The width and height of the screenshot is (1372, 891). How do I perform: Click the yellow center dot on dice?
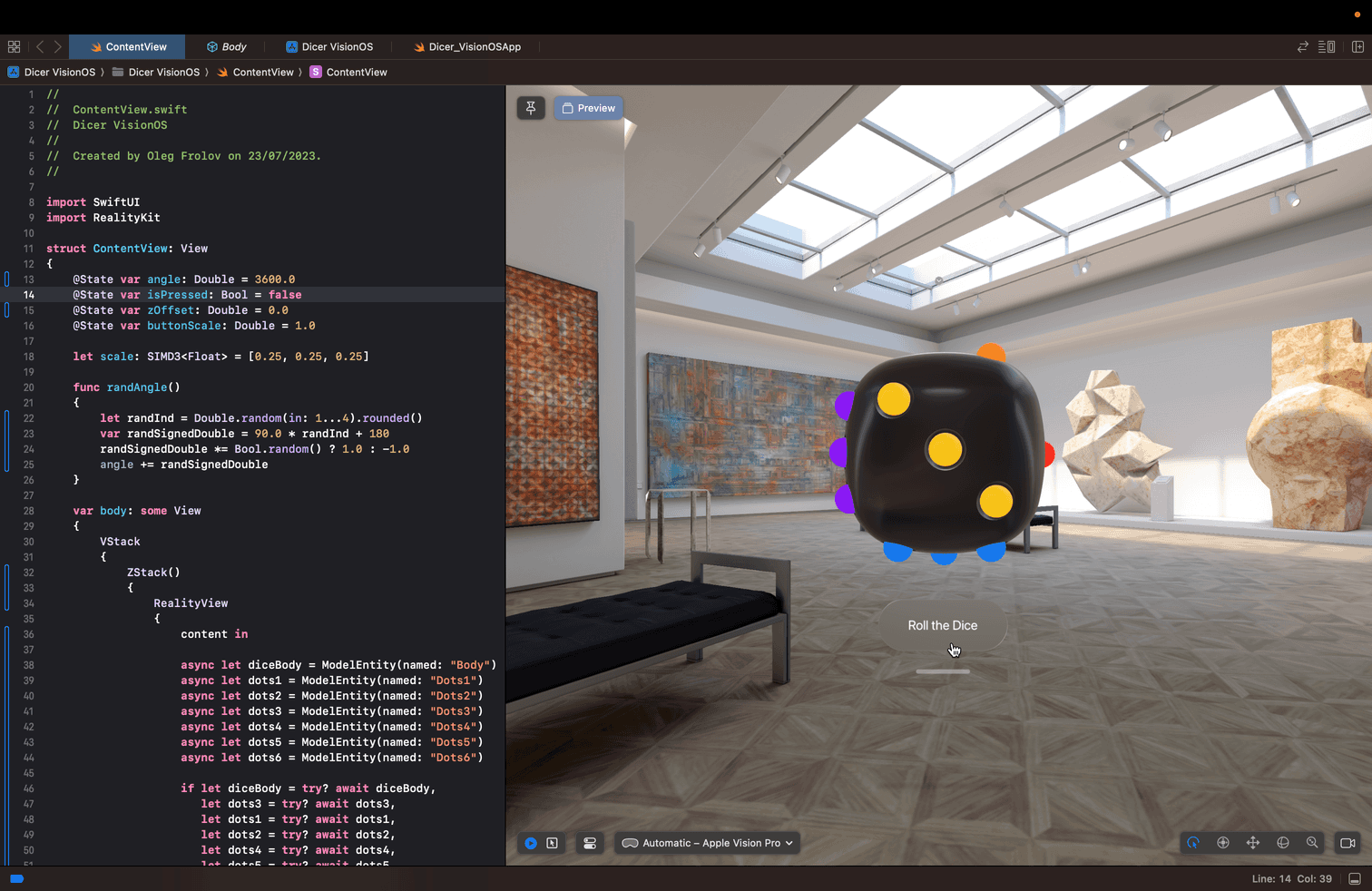point(945,449)
